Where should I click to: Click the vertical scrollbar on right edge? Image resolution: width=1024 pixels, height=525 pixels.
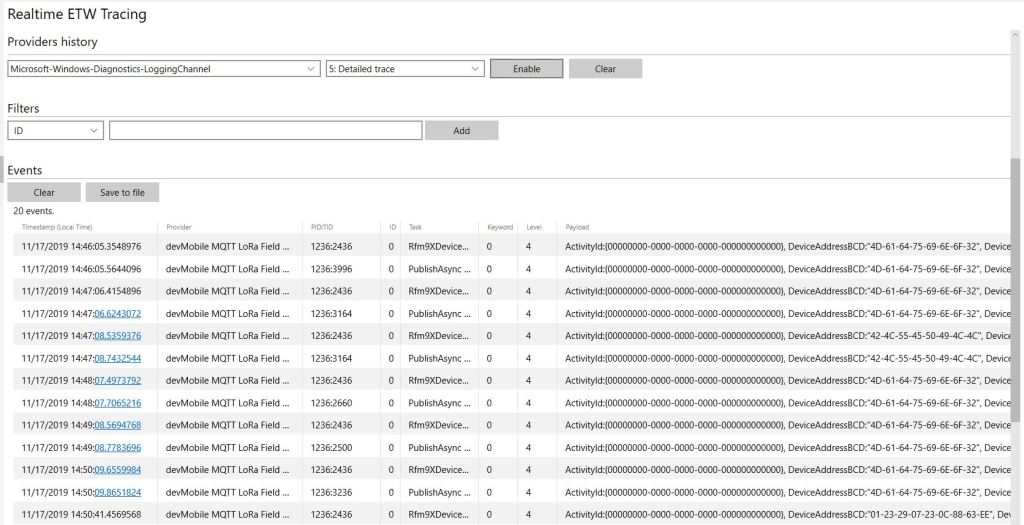pos(1016,300)
